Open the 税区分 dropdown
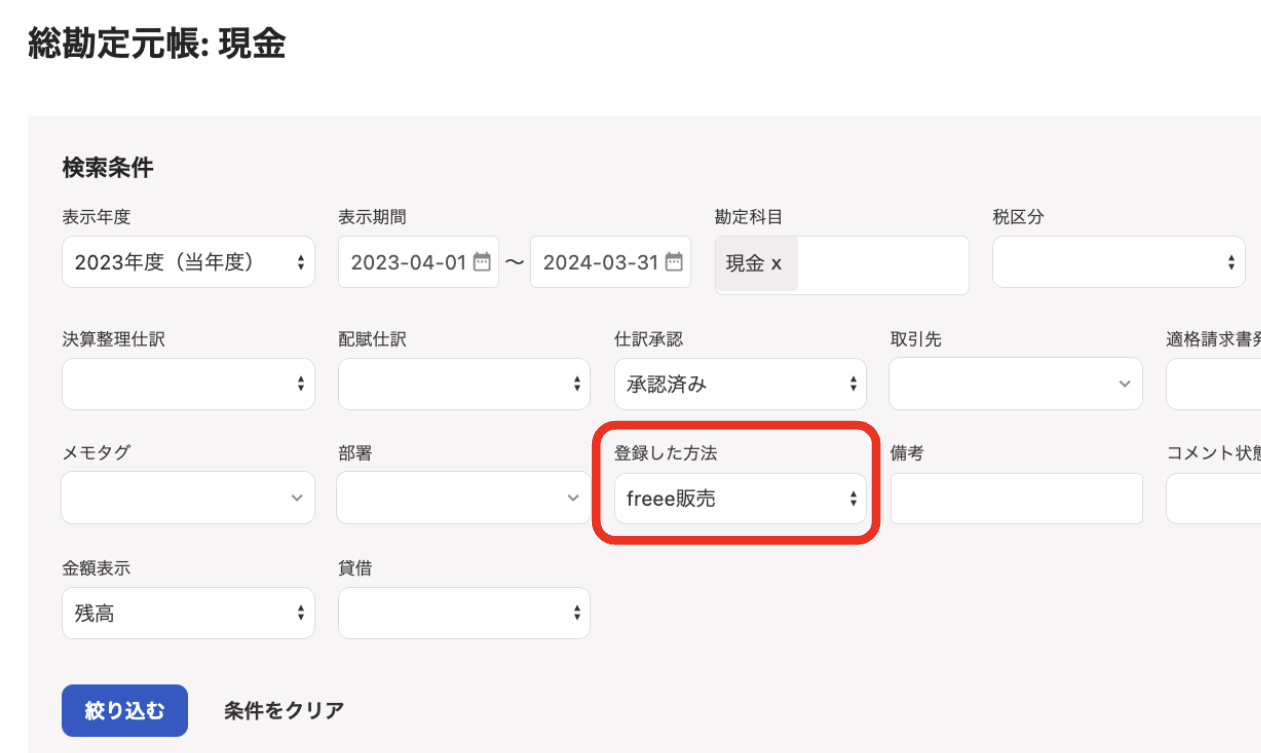 (x=1118, y=262)
